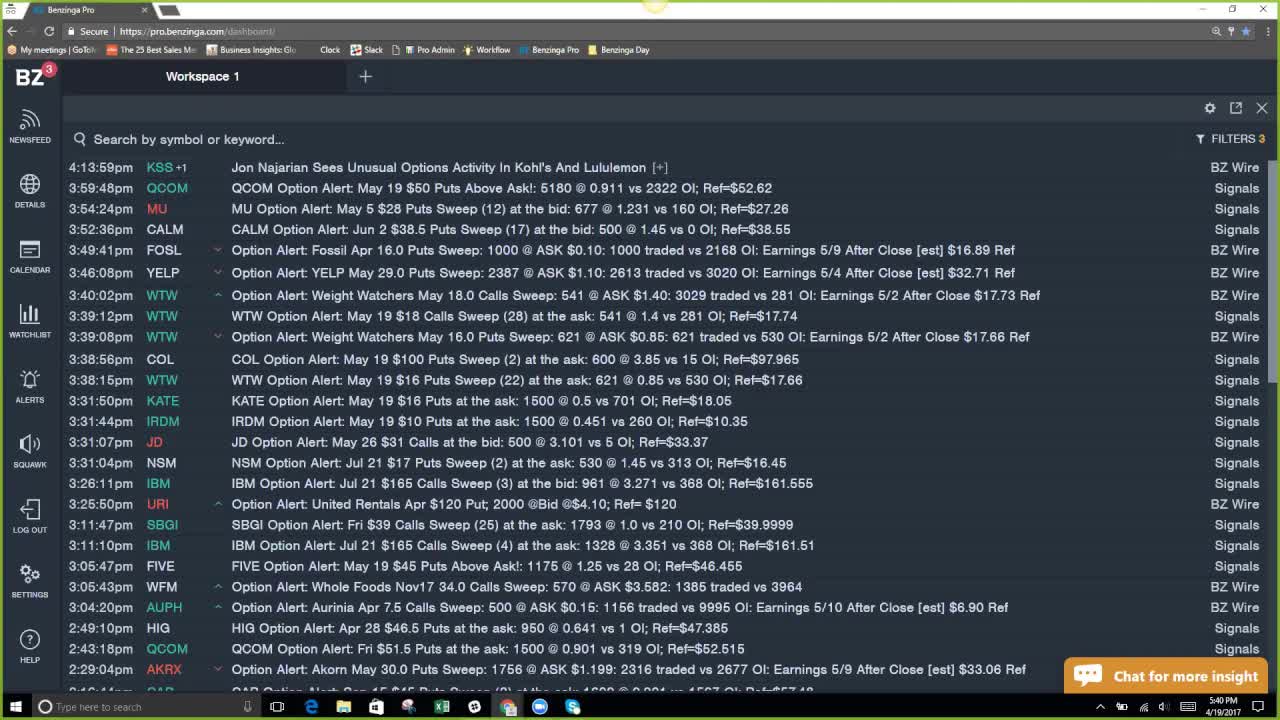
Task: Open the Business Insights bookmark
Action: 251,50
